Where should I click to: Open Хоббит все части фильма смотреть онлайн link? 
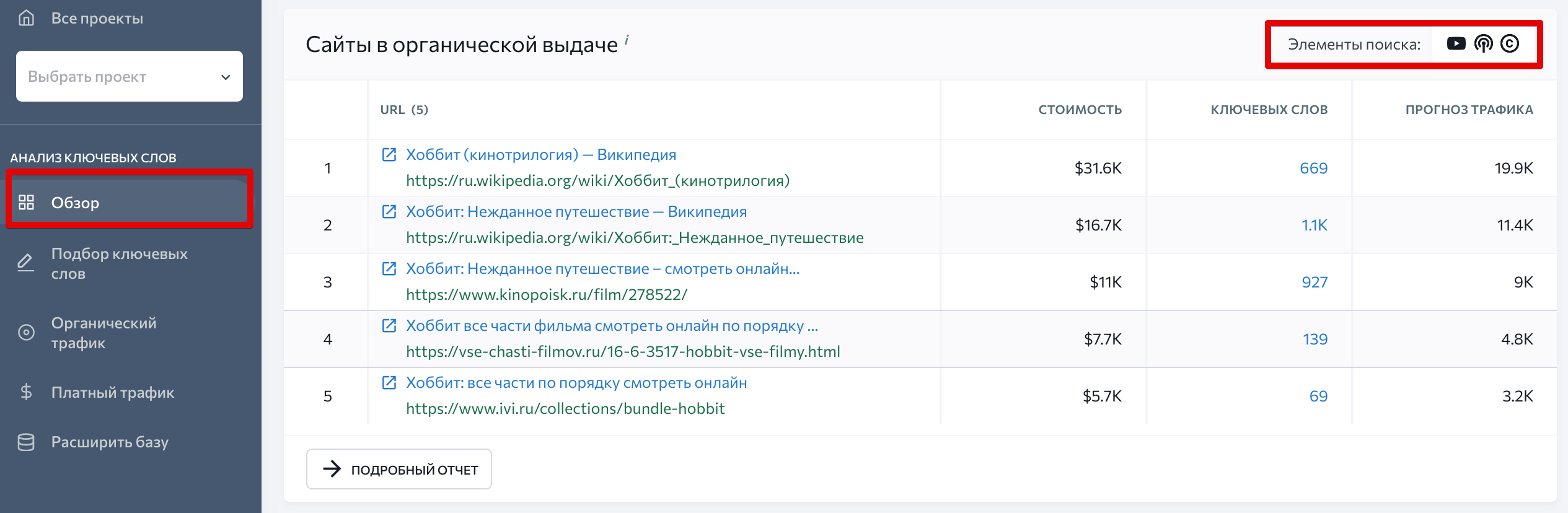612,326
